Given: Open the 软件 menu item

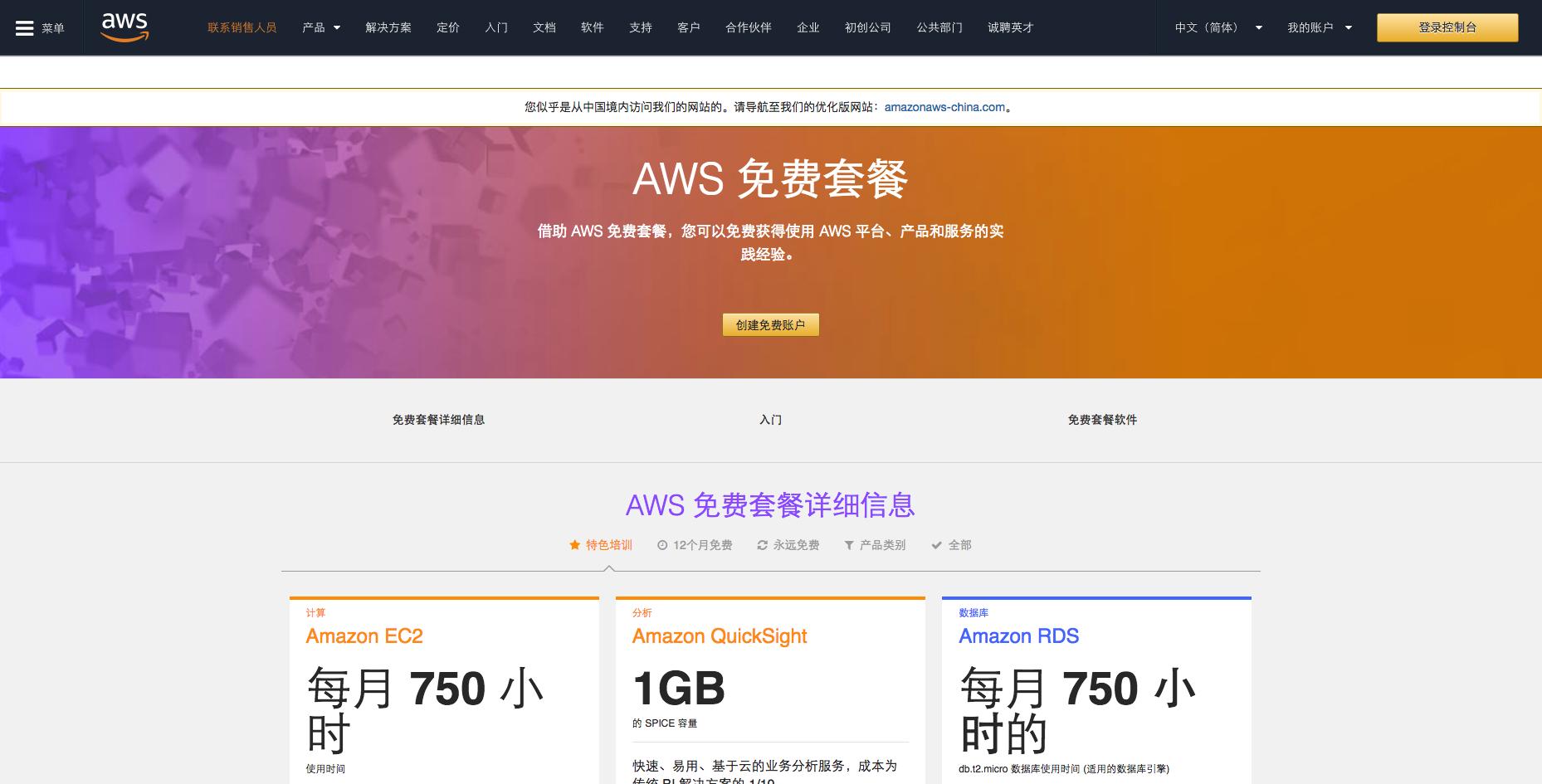Looking at the screenshot, I should (593, 27).
